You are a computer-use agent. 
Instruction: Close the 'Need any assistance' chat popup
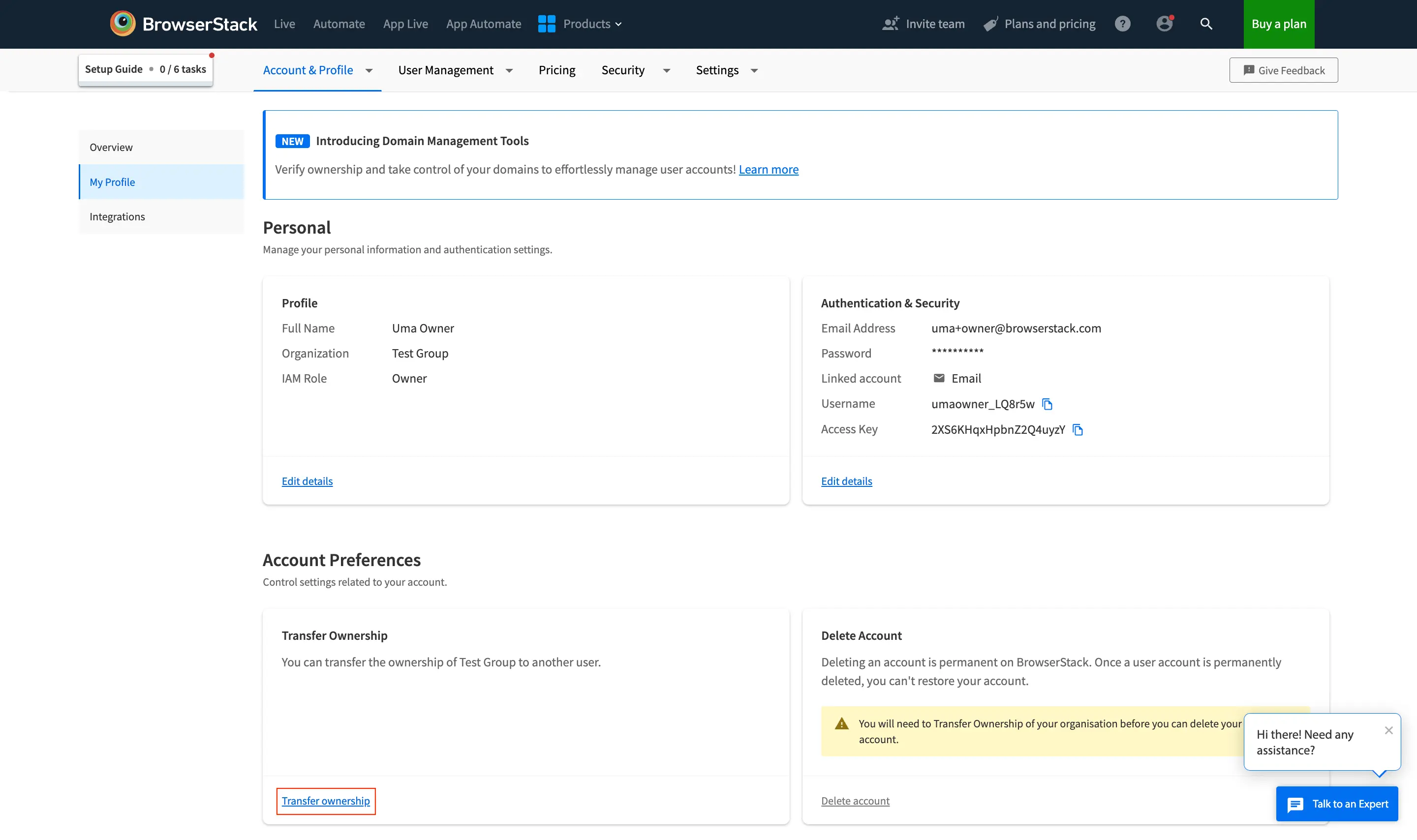[1388, 730]
